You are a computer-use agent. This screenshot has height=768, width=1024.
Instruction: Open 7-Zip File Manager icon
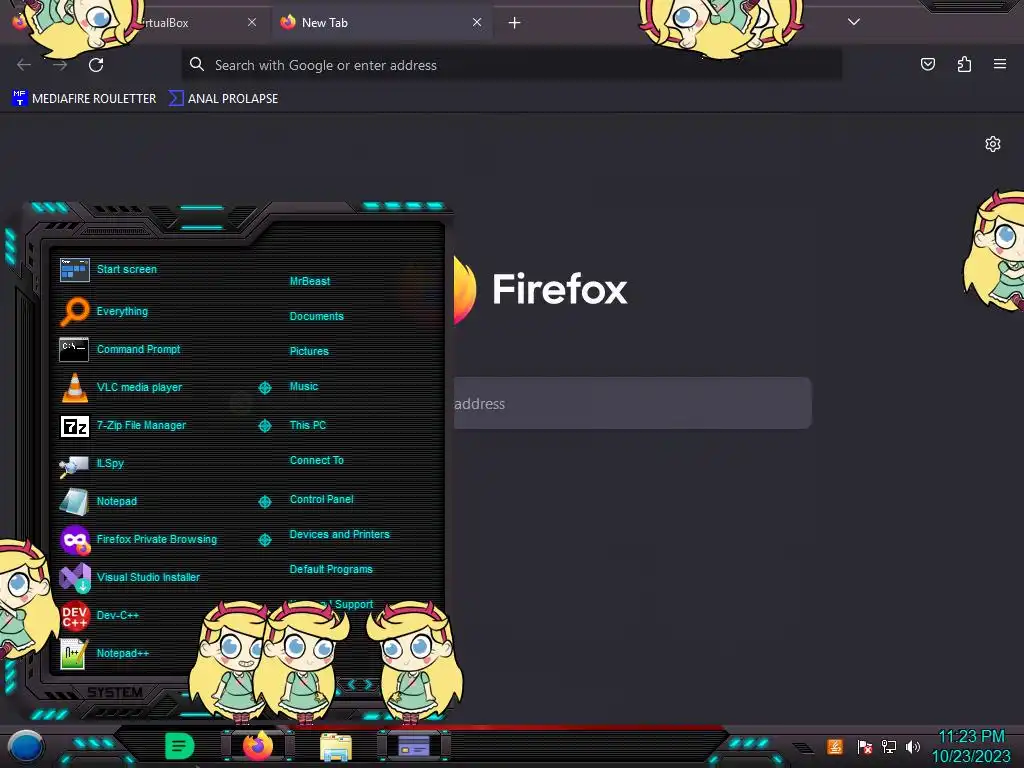74,426
